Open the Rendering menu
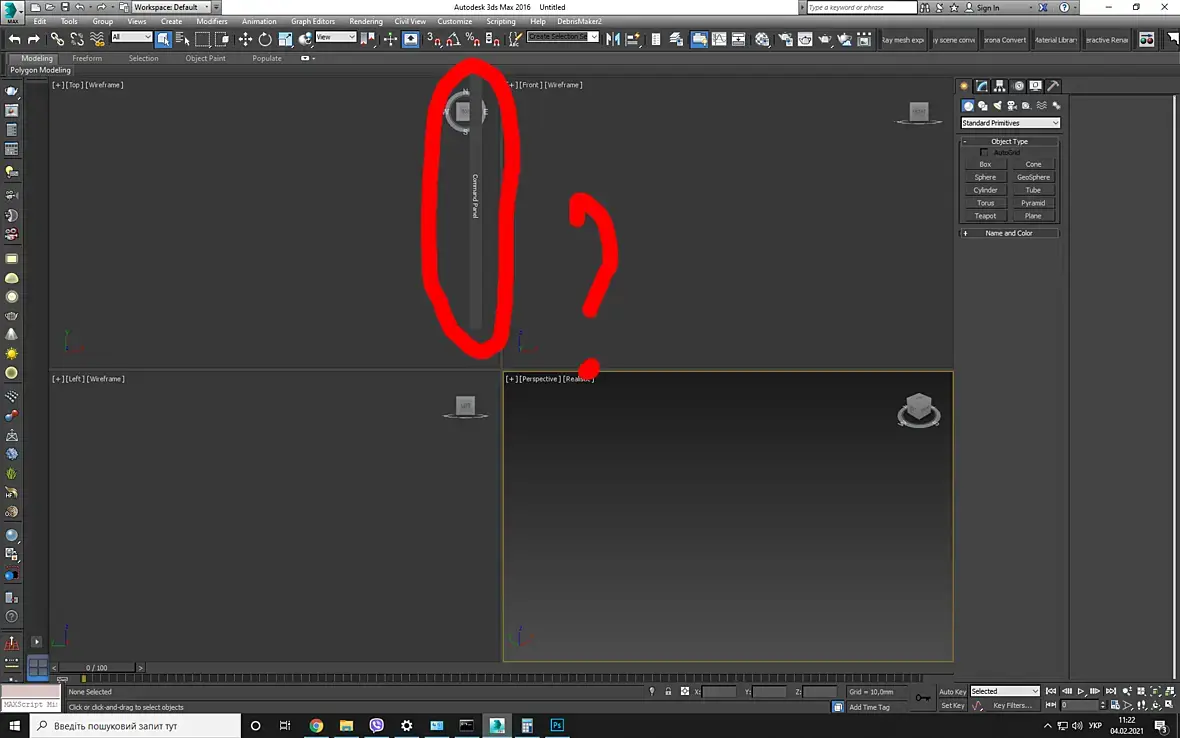The image size is (1180, 738). coord(366,21)
